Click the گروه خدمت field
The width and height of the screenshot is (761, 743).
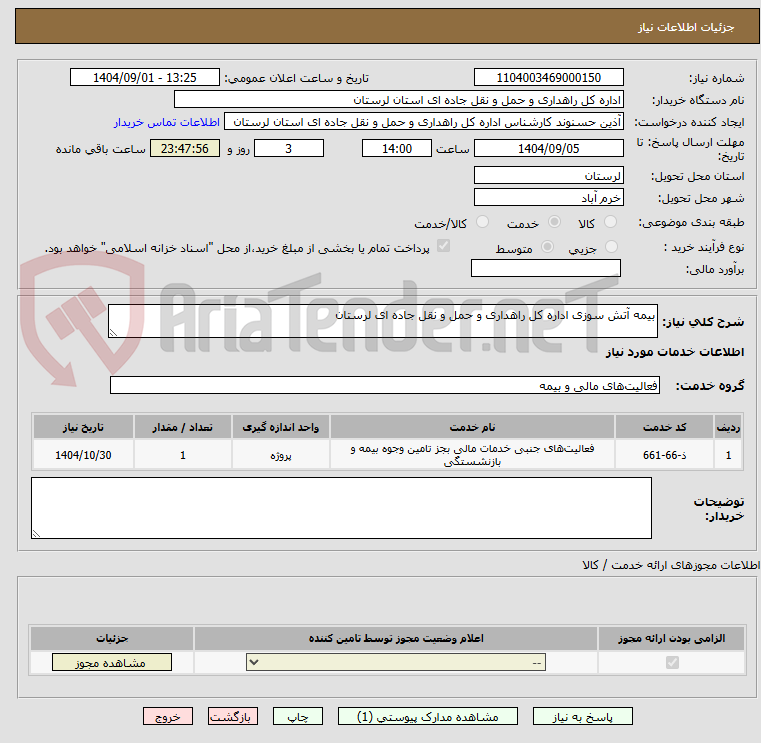point(384,385)
